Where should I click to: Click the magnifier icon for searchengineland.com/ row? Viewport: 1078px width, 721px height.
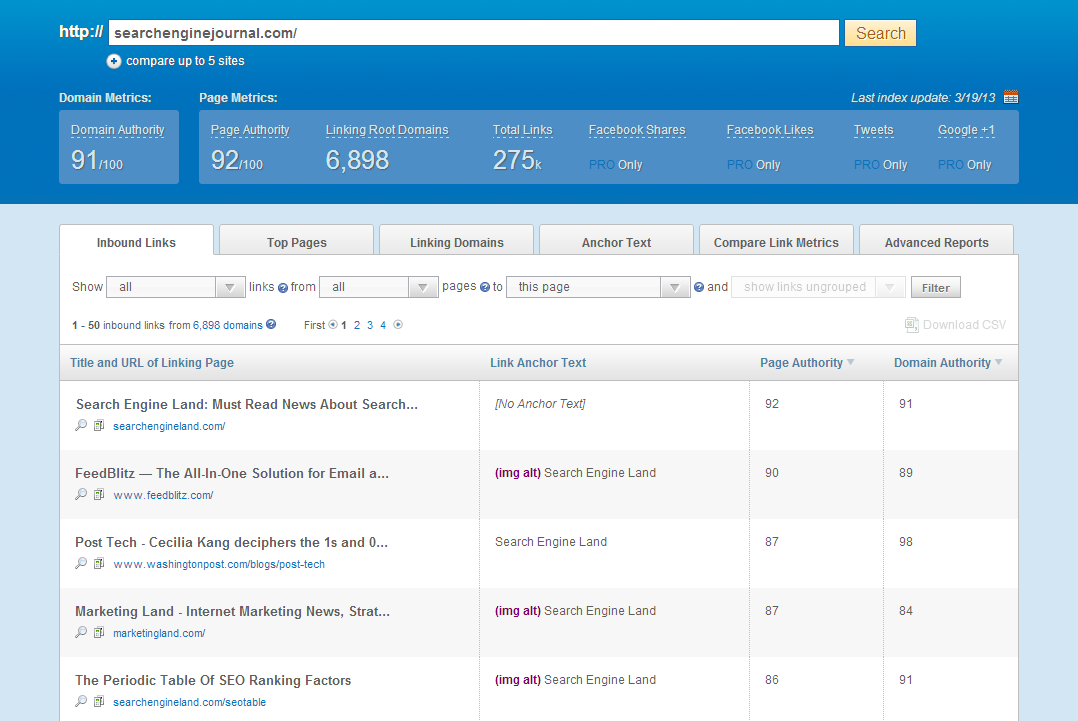[81, 425]
